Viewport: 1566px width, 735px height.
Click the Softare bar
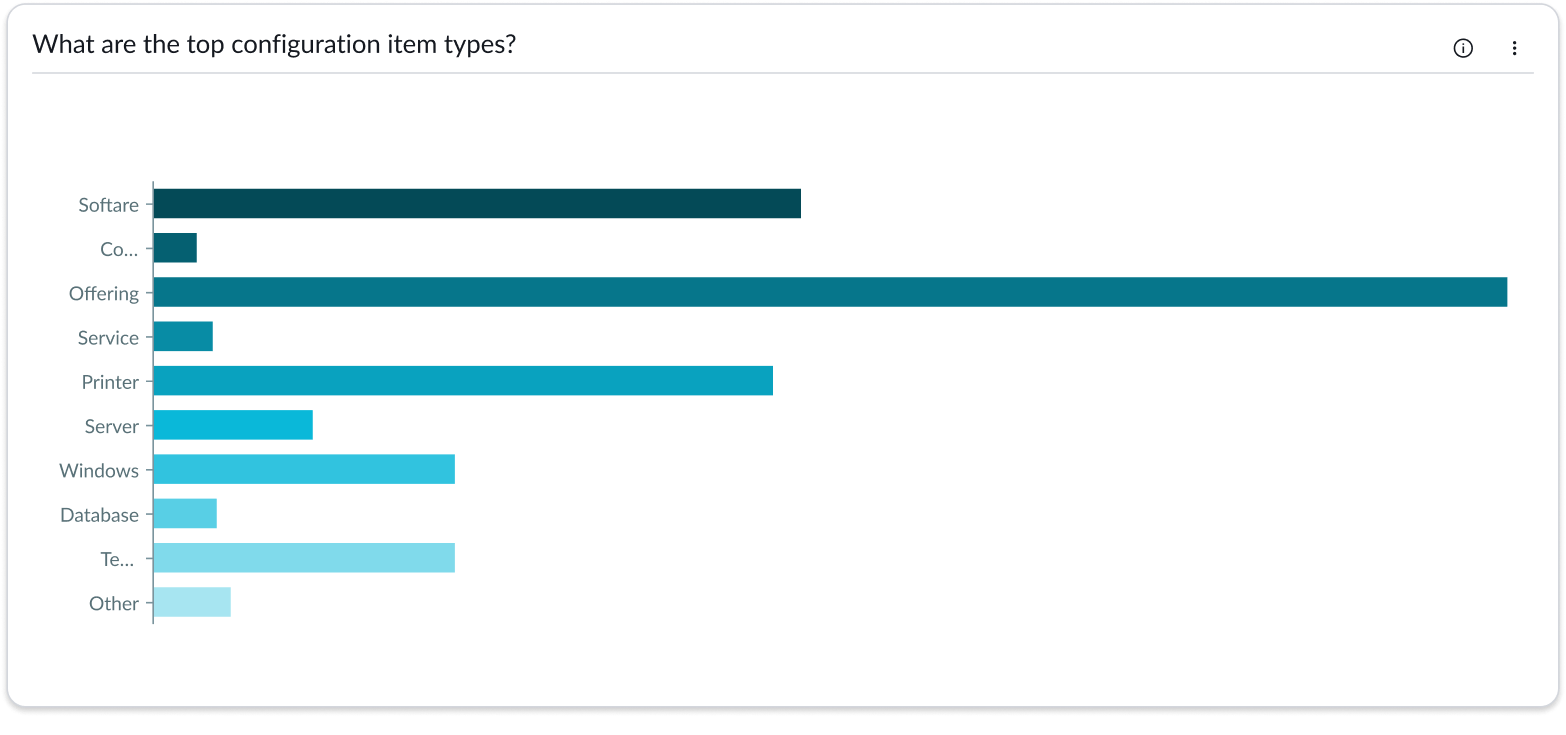pos(475,203)
